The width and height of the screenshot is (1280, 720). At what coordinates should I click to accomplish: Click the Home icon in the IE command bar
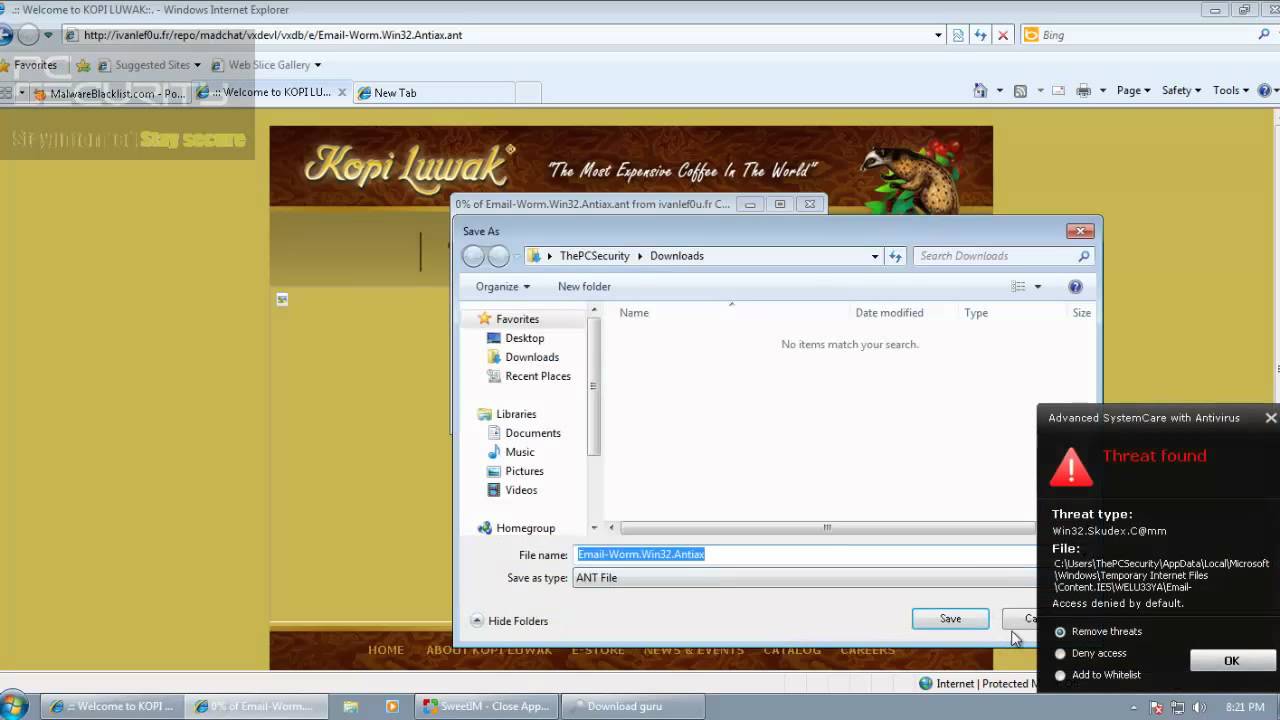pos(980,90)
